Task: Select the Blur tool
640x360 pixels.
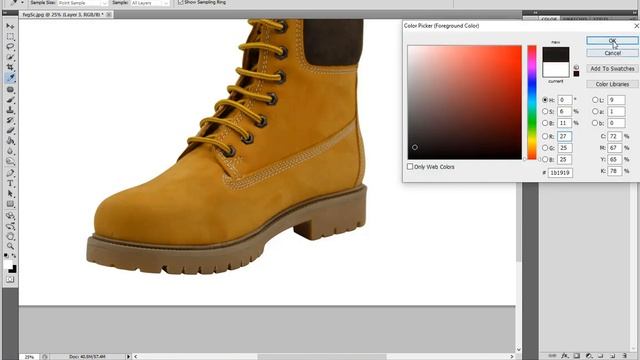Action: pos(10,151)
